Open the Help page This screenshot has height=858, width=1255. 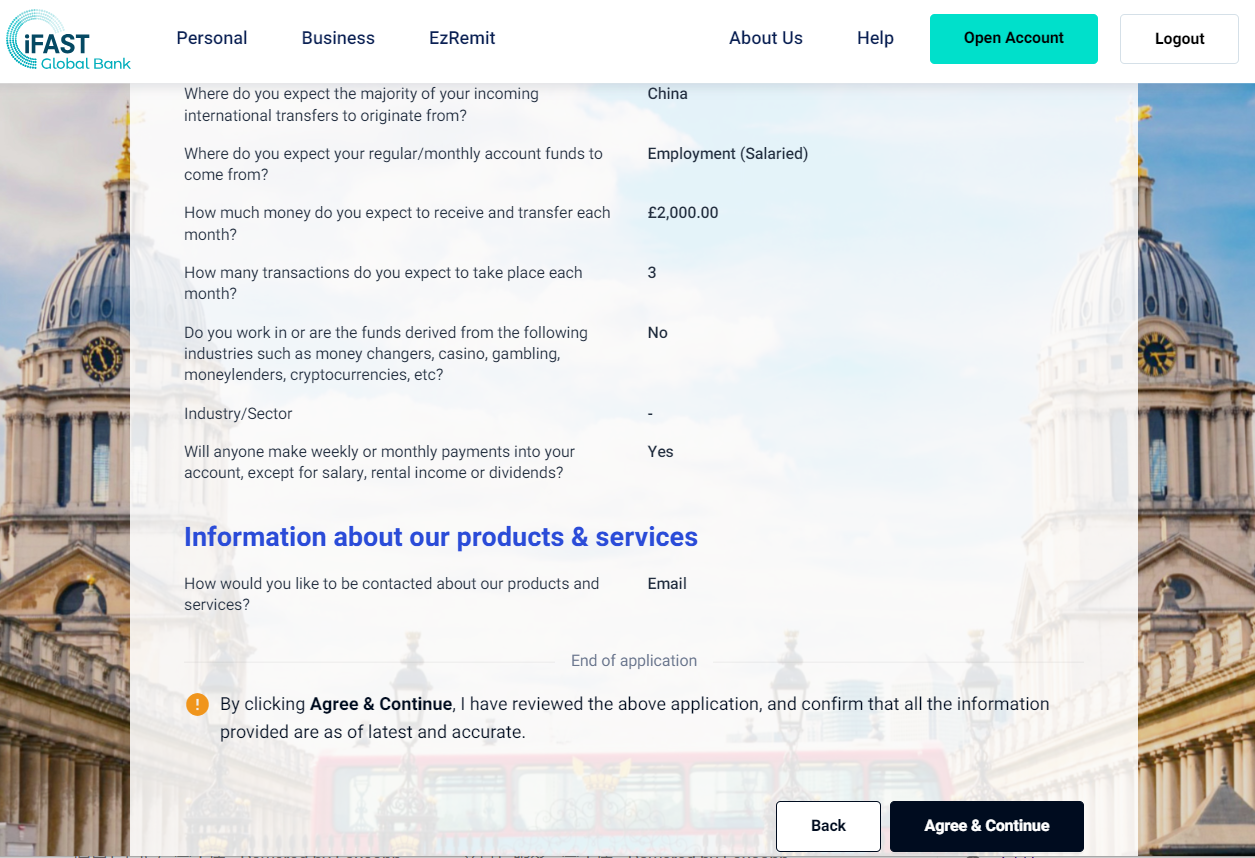(x=875, y=38)
